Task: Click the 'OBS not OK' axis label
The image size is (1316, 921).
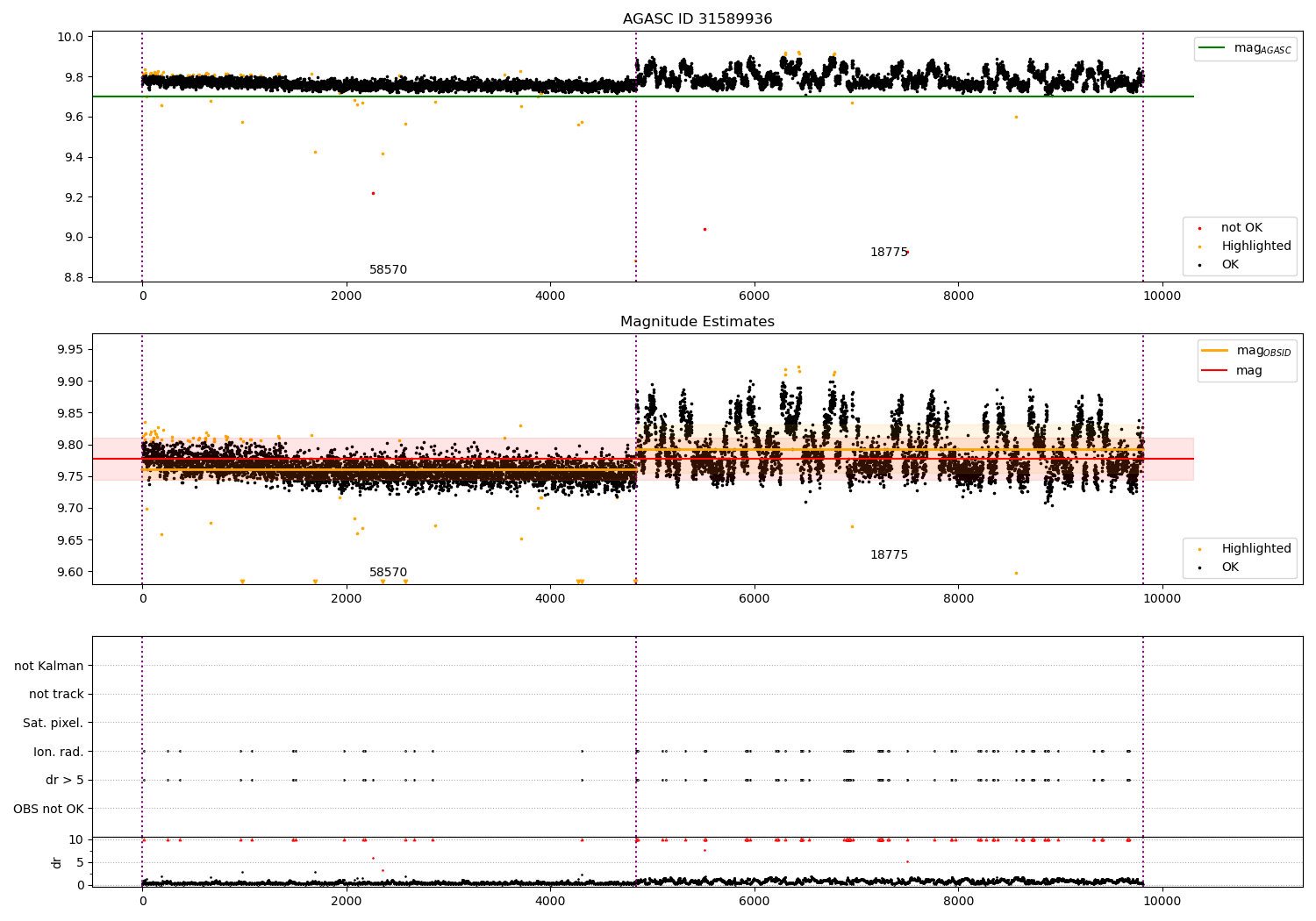Action: 48,809
